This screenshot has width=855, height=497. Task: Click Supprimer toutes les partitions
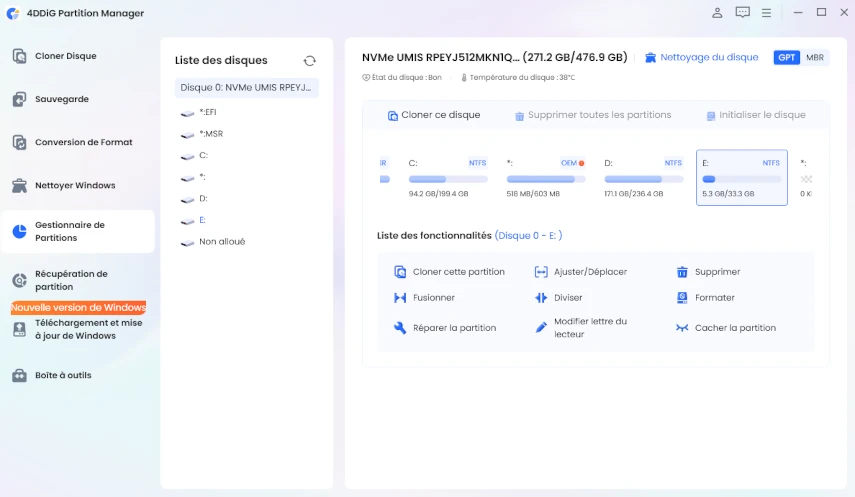point(593,115)
